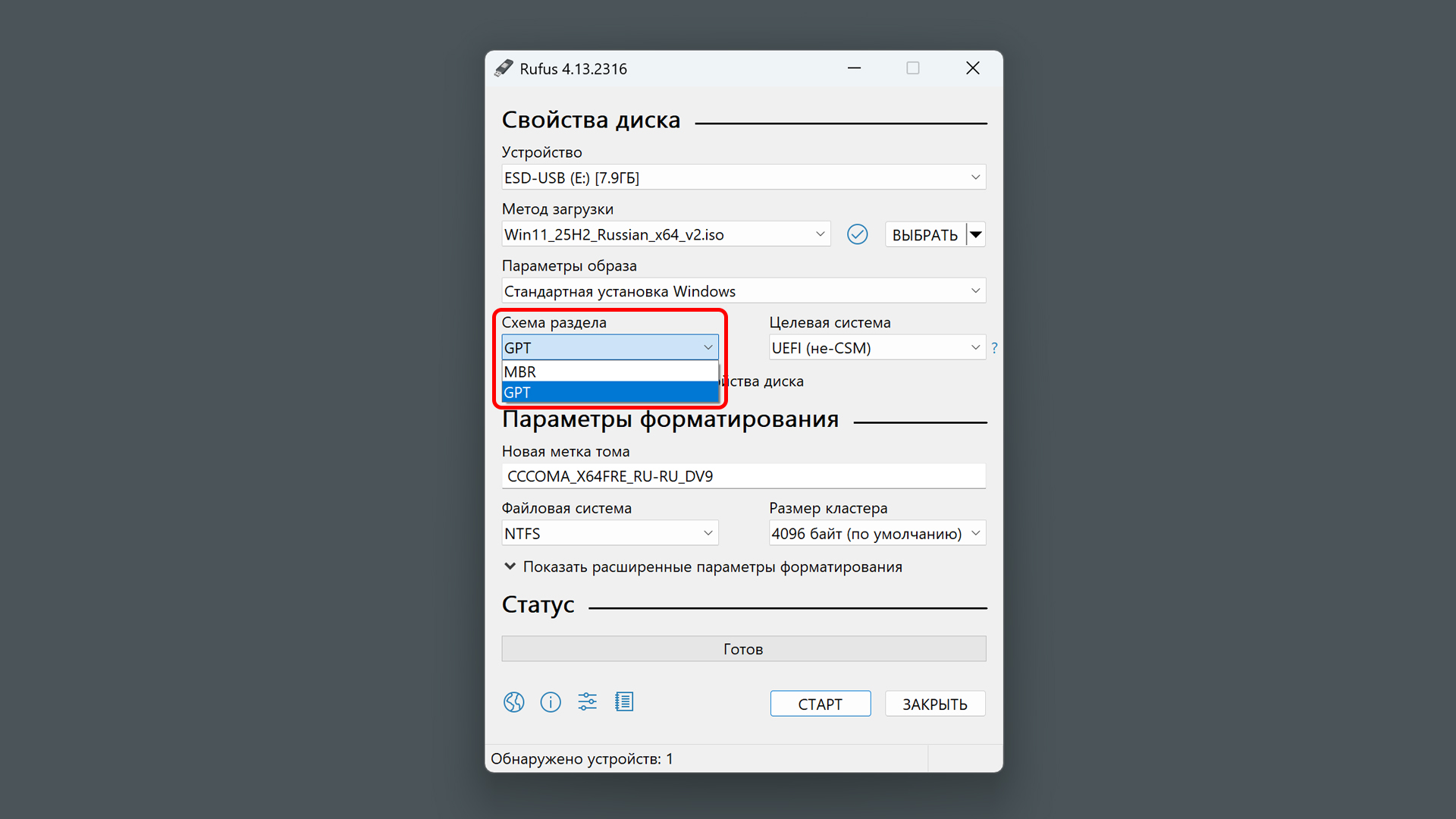1456x819 pixels.
Task: Click the ВЫБРАТЬ button
Action: coord(924,234)
